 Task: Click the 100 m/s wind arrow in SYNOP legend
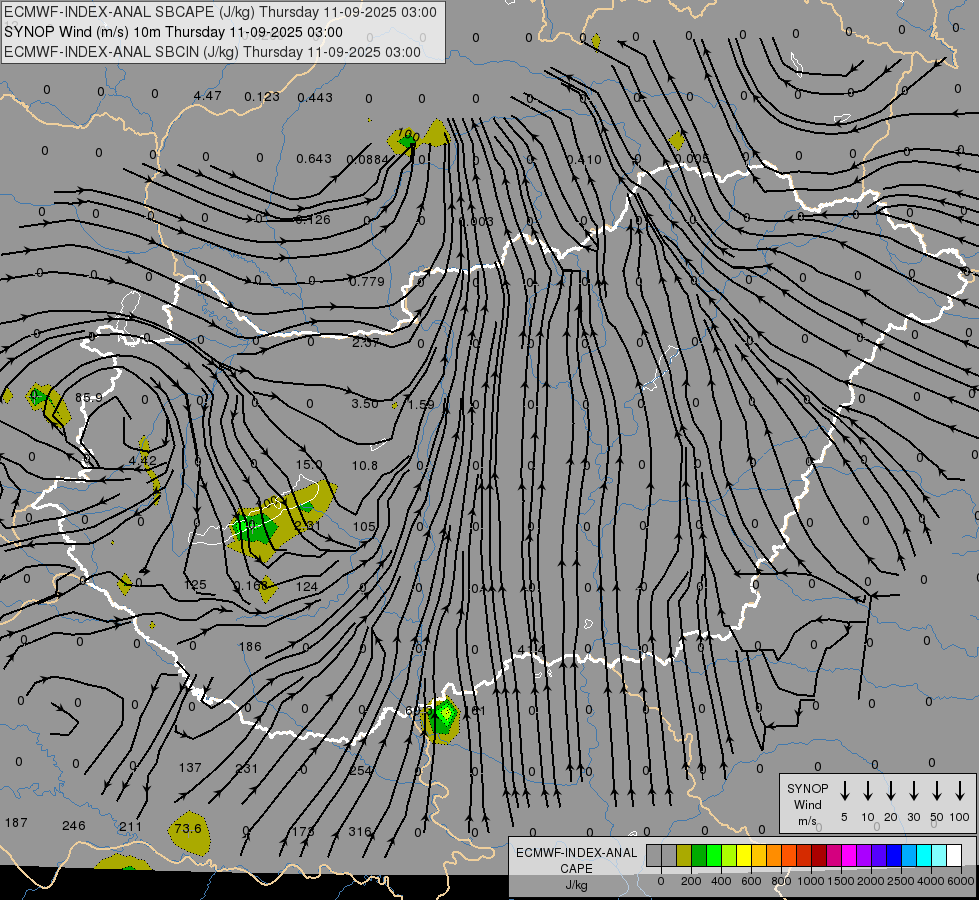[x=960, y=791]
